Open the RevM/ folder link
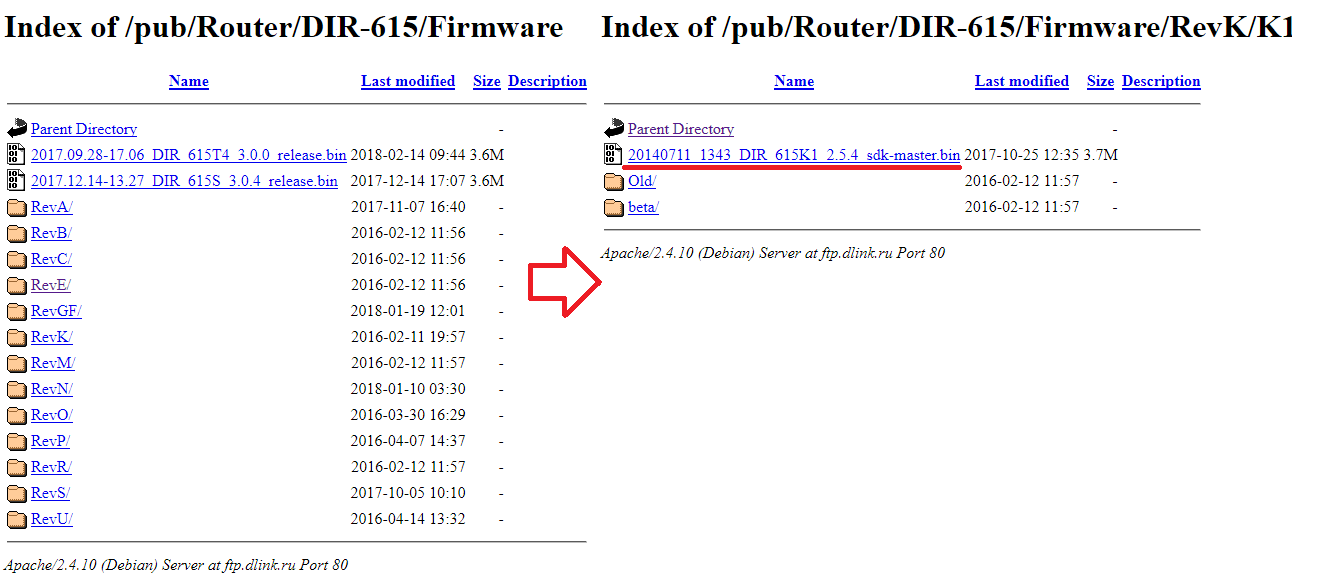The image size is (1319, 582). point(53,363)
